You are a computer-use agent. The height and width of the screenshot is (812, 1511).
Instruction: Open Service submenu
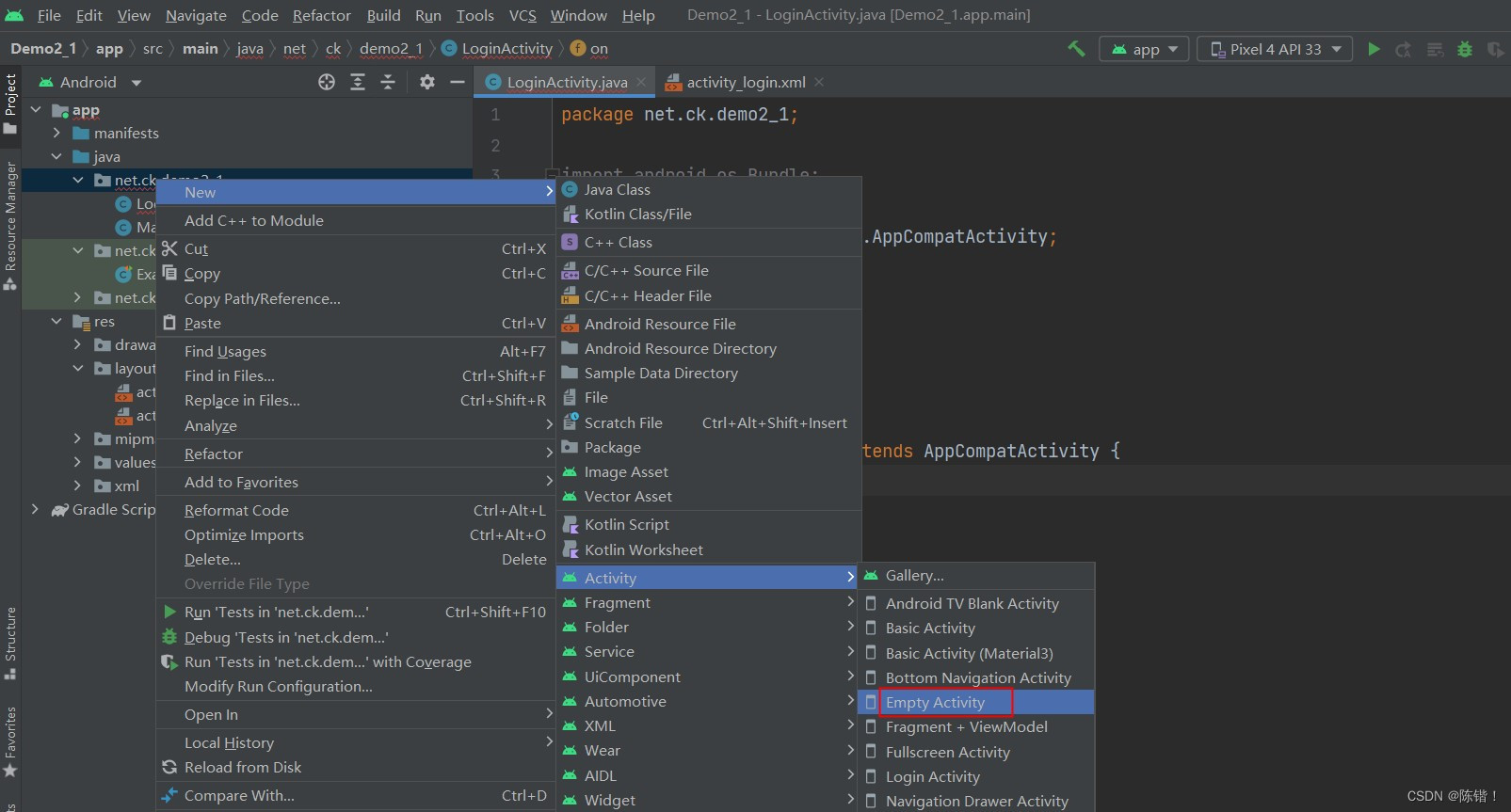[709, 651]
